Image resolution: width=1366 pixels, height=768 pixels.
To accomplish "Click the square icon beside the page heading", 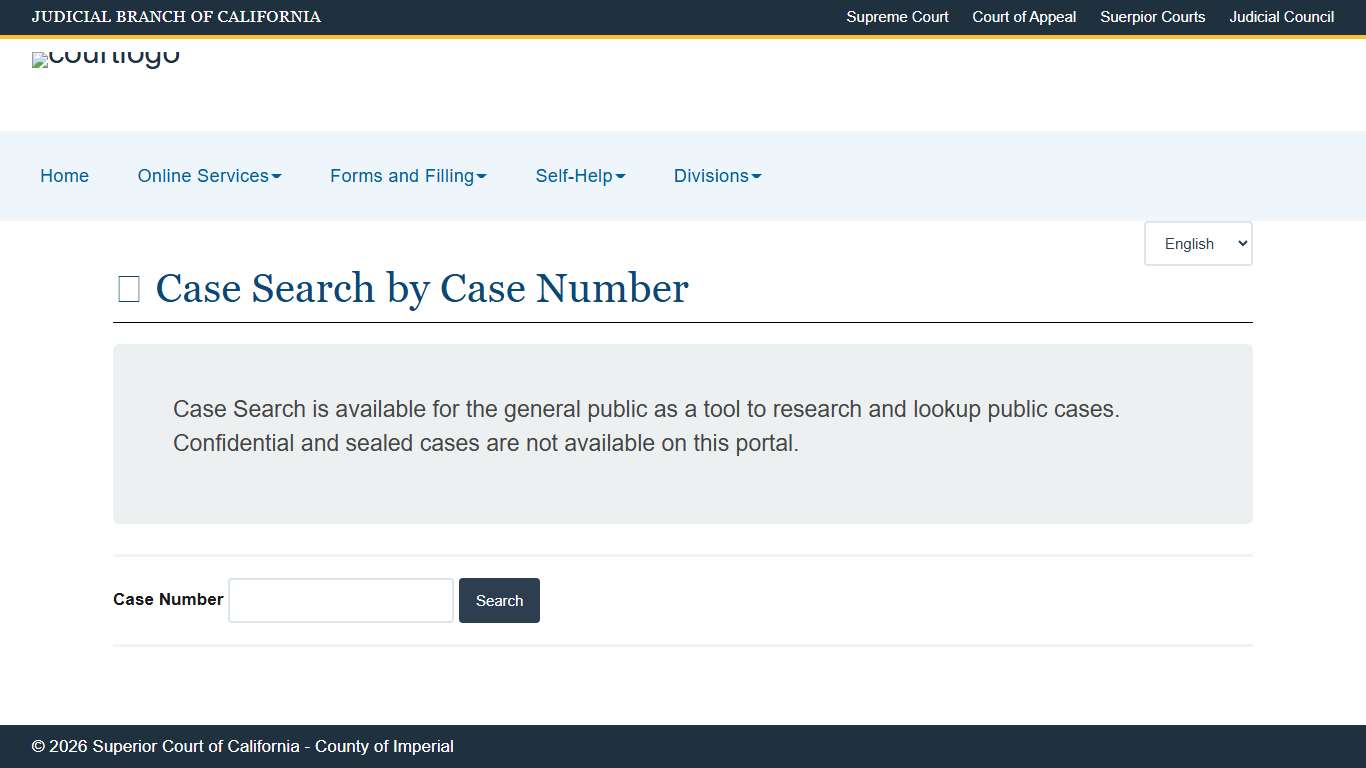I will [x=129, y=289].
